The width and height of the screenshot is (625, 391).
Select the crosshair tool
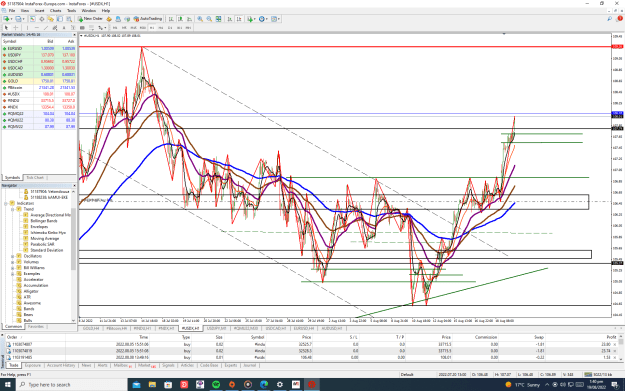coord(16,28)
